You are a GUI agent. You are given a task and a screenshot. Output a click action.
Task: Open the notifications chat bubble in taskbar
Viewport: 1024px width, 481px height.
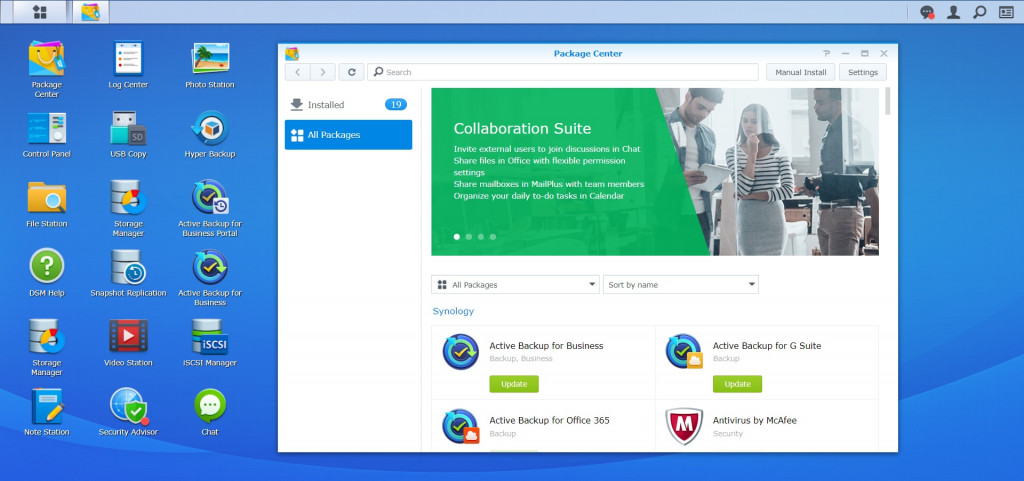[x=927, y=12]
